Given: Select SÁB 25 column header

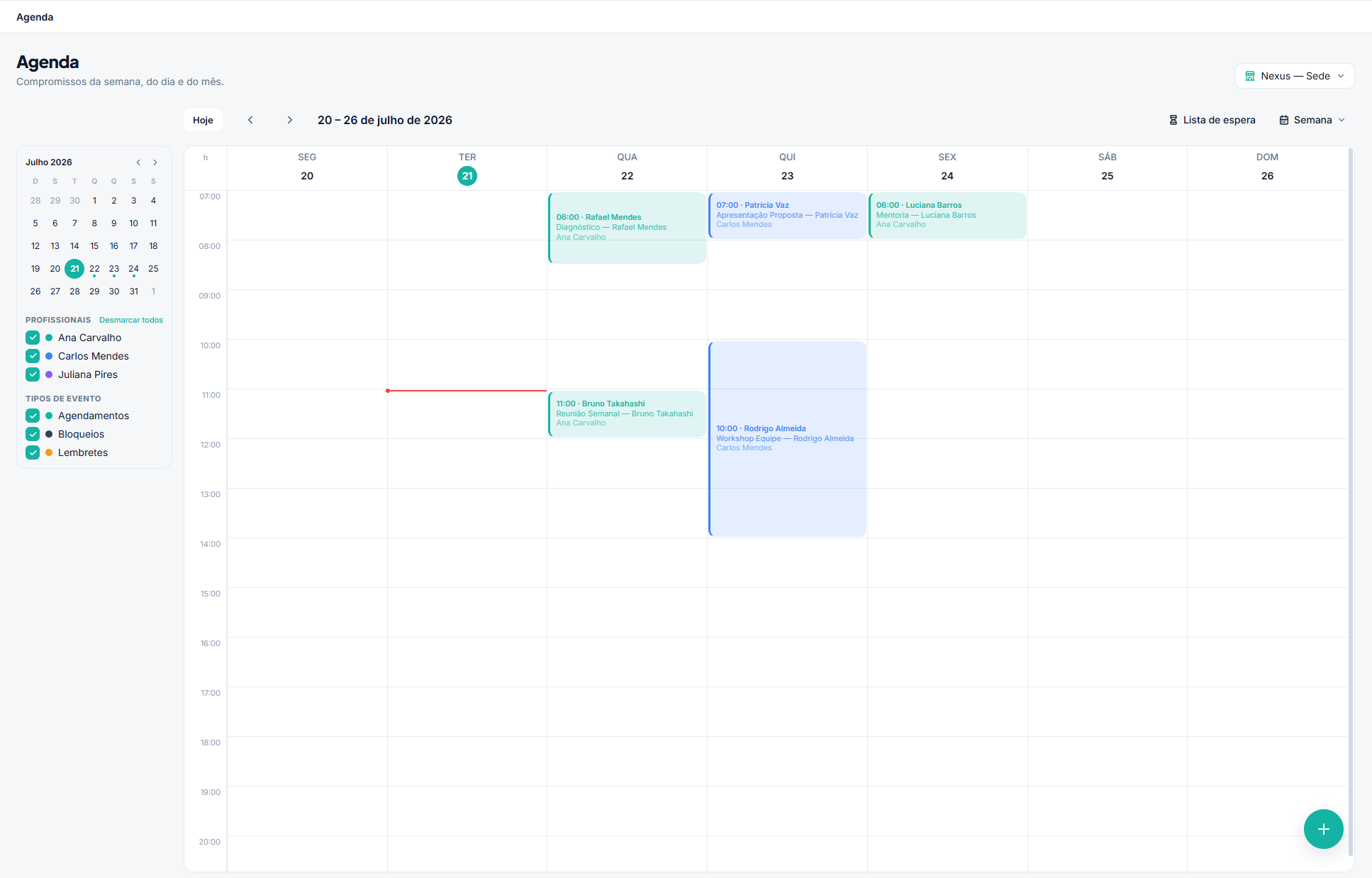Looking at the screenshot, I should [1107, 167].
